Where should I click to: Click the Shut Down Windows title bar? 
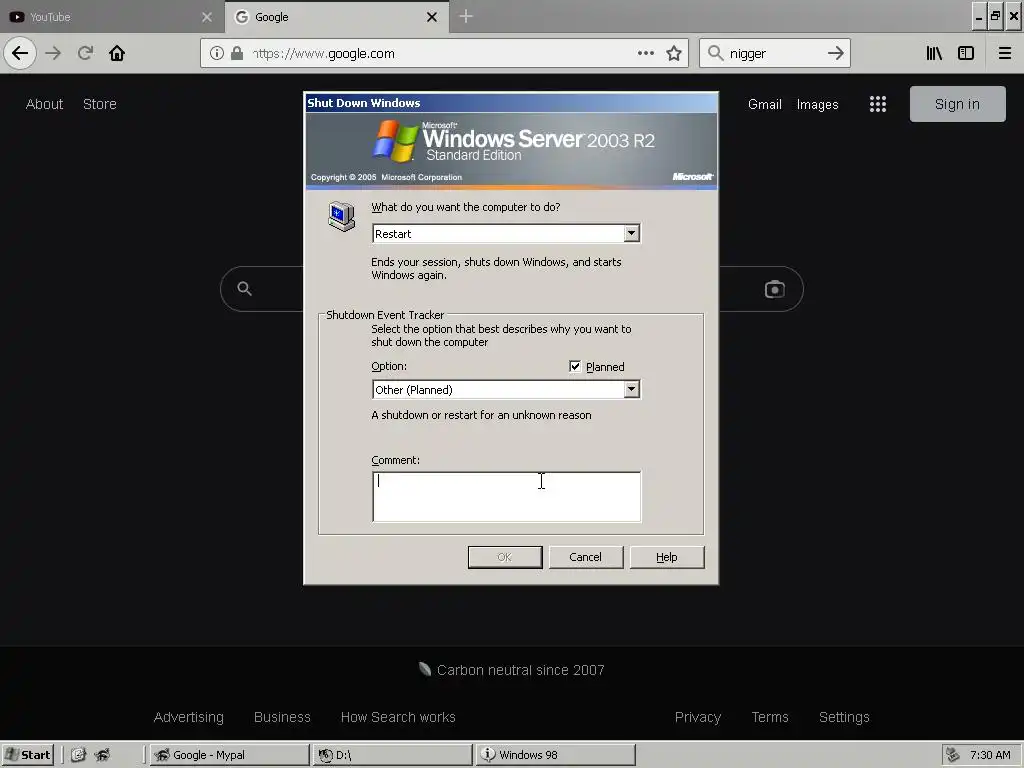coord(511,103)
